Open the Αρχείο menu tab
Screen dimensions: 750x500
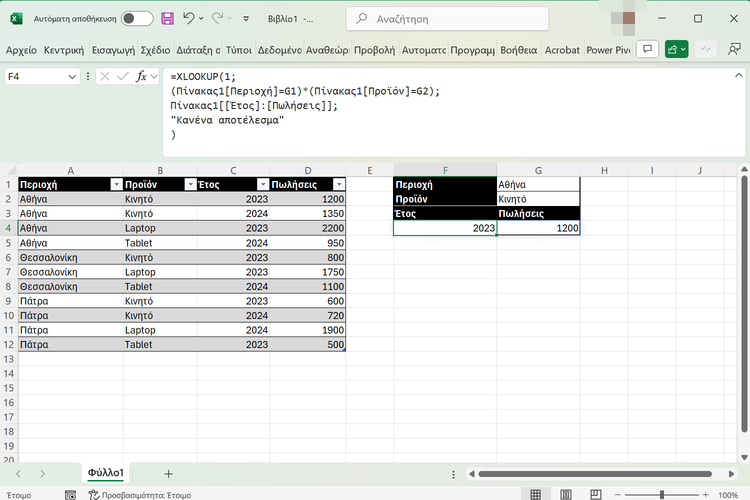coord(21,50)
